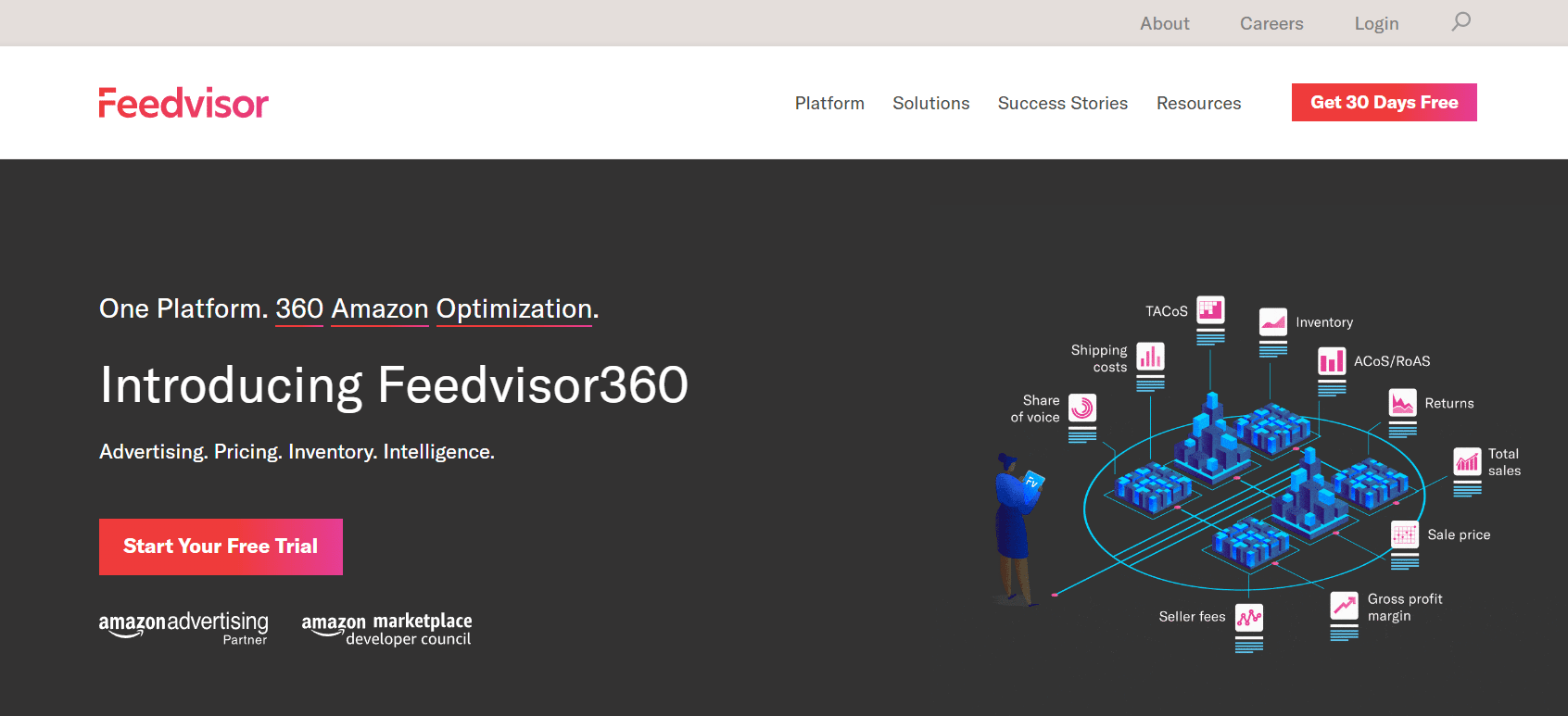Open the Careers link
Image resolution: width=1568 pixels, height=716 pixels.
(x=1271, y=23)
